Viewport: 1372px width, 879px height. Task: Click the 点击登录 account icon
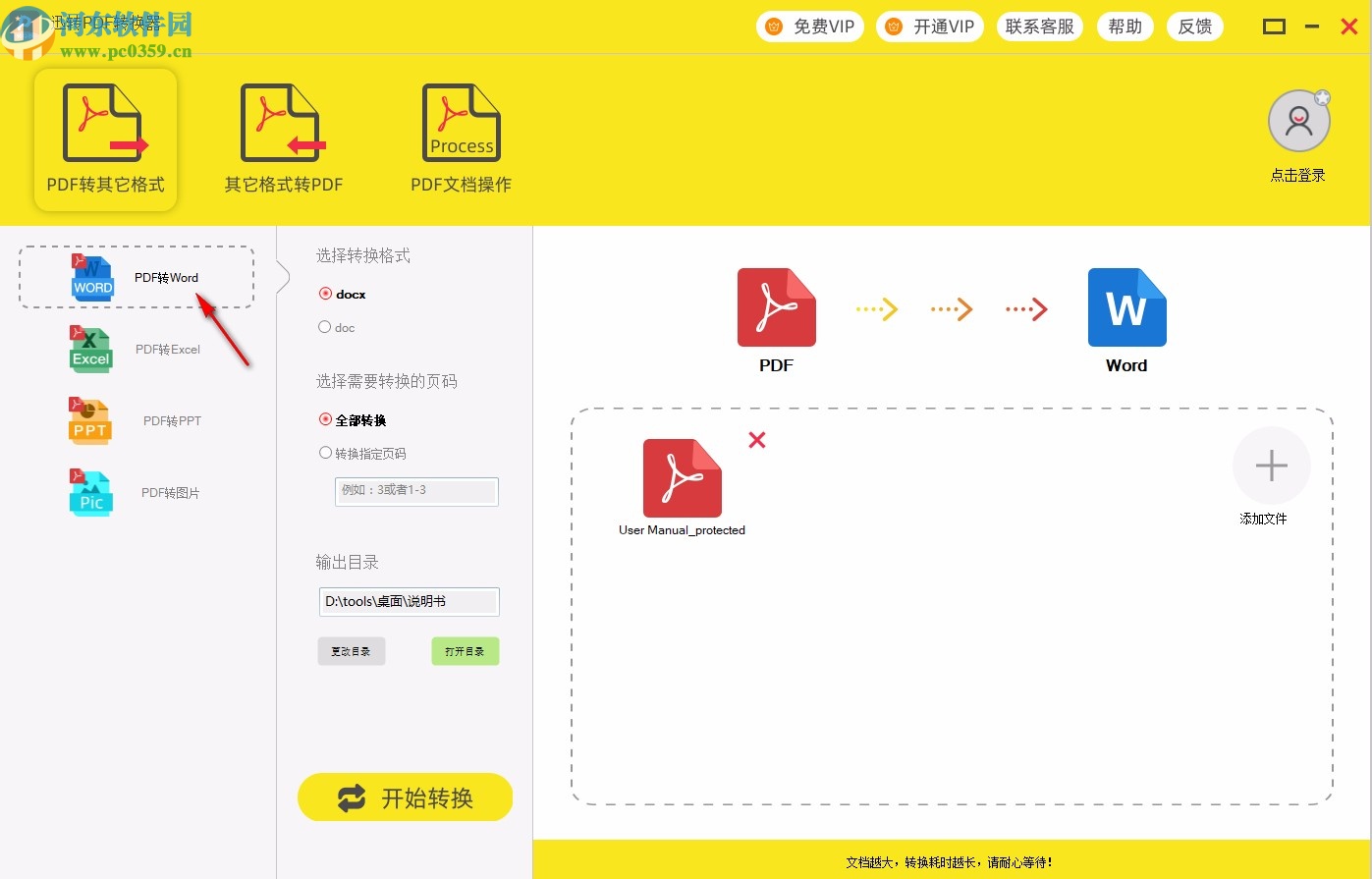coord(1298,120)
